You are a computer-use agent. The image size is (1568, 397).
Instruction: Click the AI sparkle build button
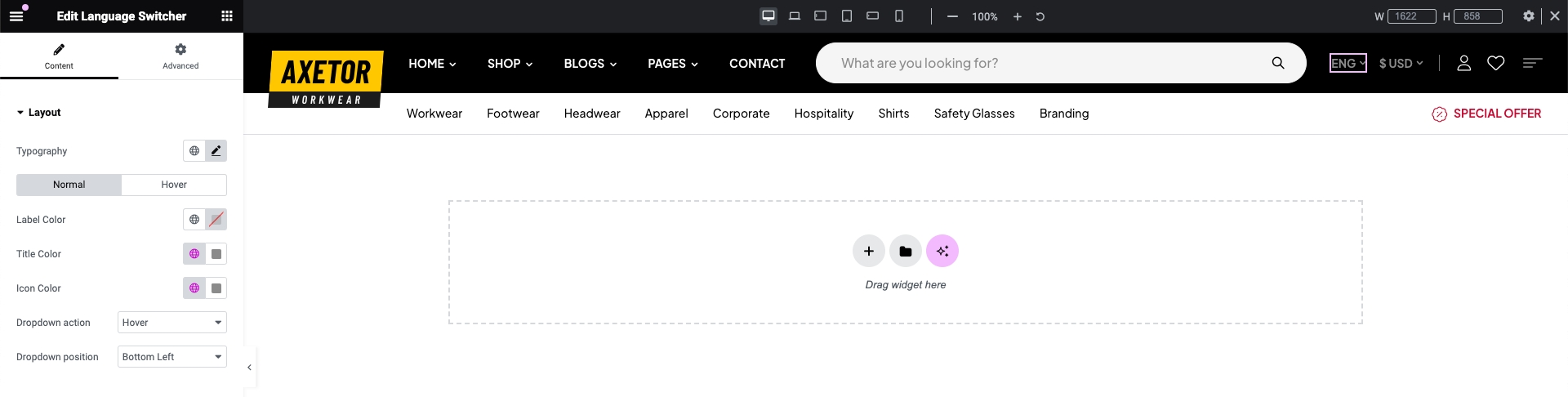click(942, 251)
